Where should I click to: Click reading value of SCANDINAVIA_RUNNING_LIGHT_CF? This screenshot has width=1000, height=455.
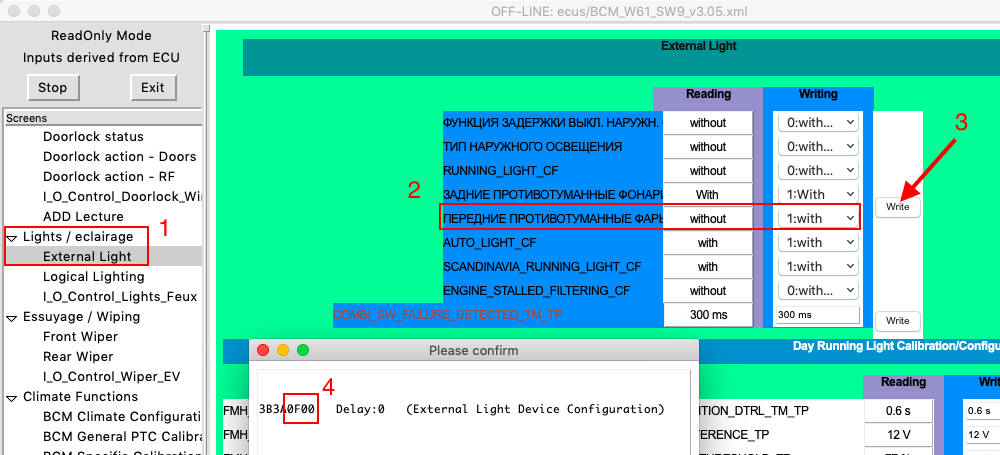pos(708,267)
